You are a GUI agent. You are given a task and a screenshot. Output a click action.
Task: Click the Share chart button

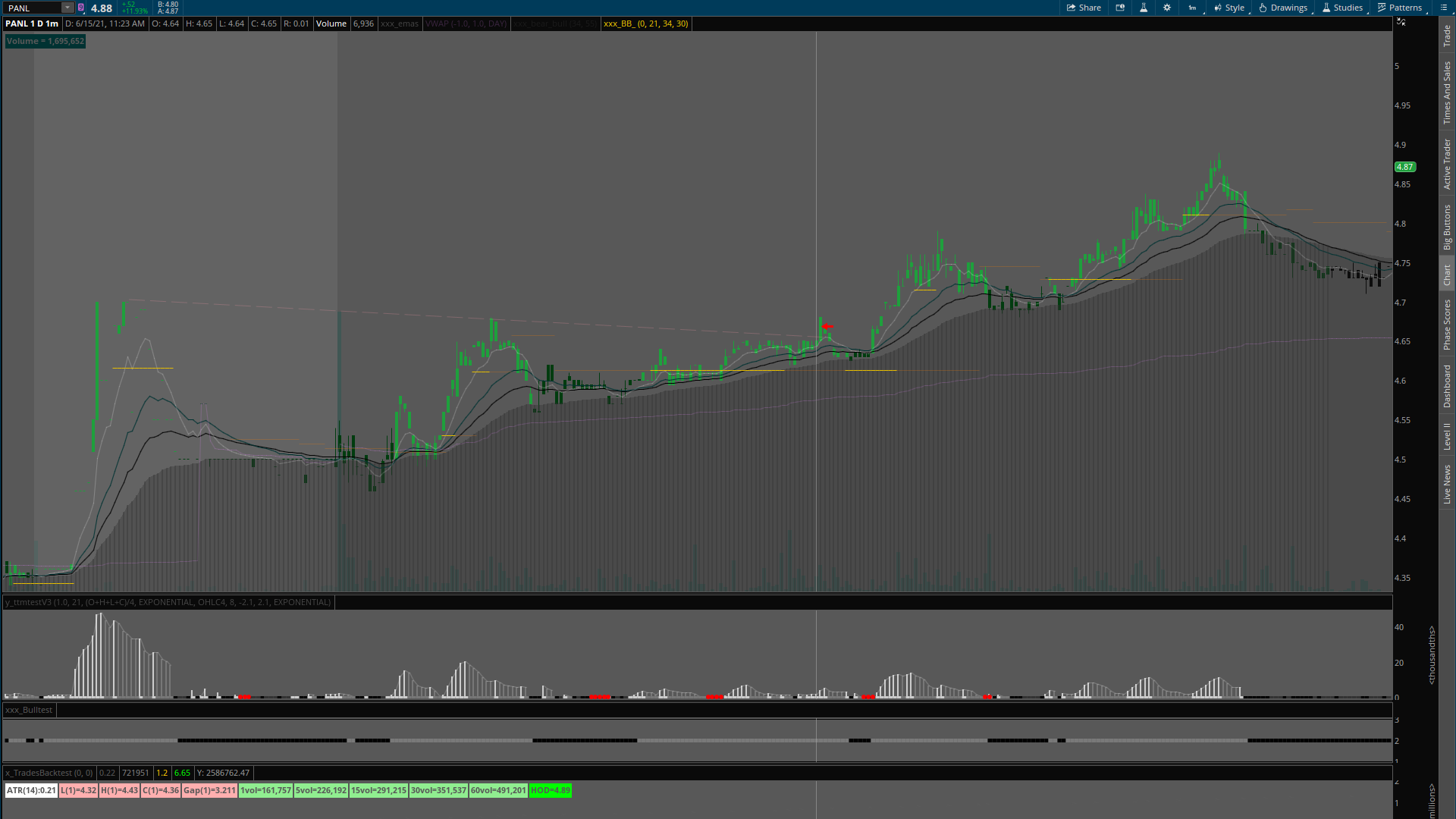pos(1084,8)
